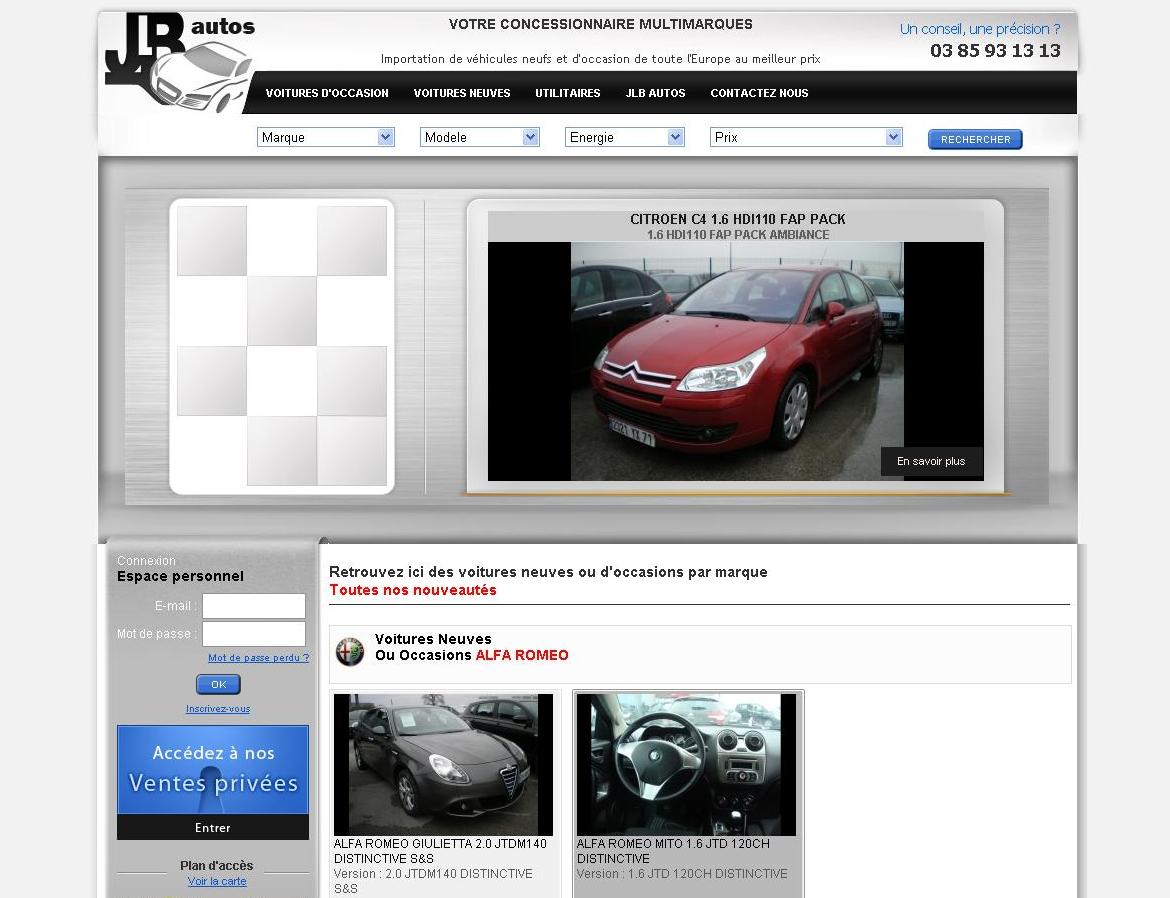Open the Alfa Romeo Giulietta photo
1170x898 pixels.
click(x=443, y=764)
